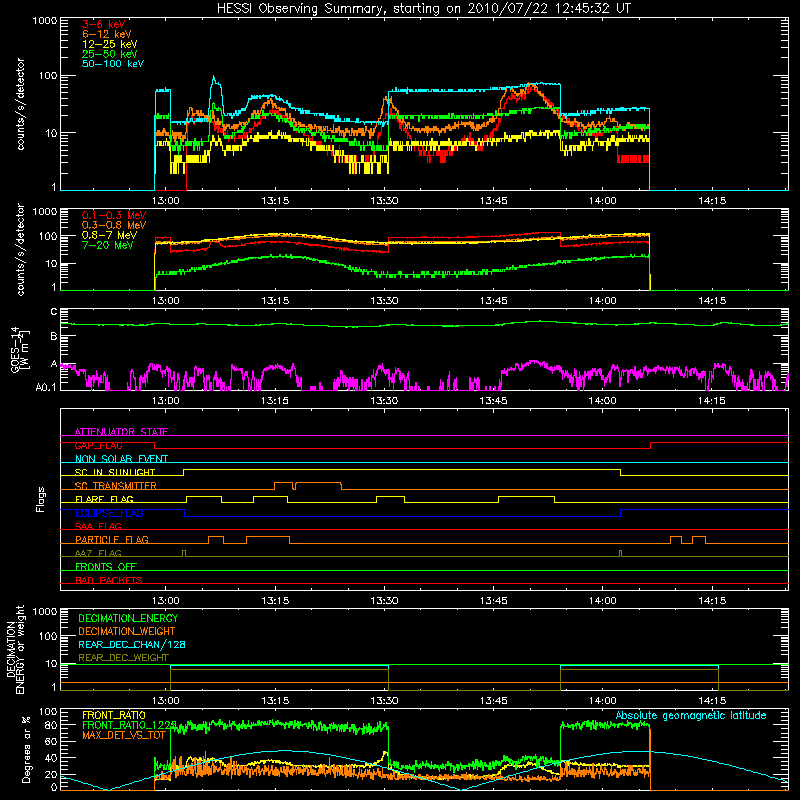Click the '0.1-0.3 MeV' legend label
Viewport: 800px width, 800px height.
click(x=114, y=215)
